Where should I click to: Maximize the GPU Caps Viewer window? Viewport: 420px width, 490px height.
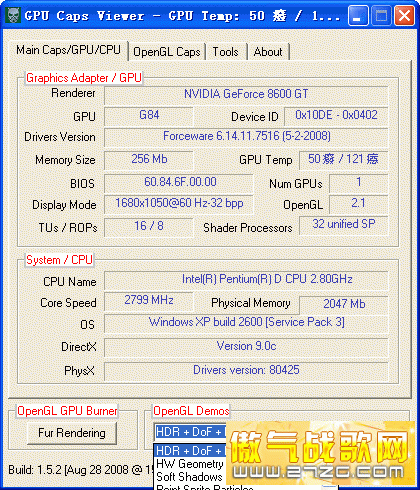[381, 16]
